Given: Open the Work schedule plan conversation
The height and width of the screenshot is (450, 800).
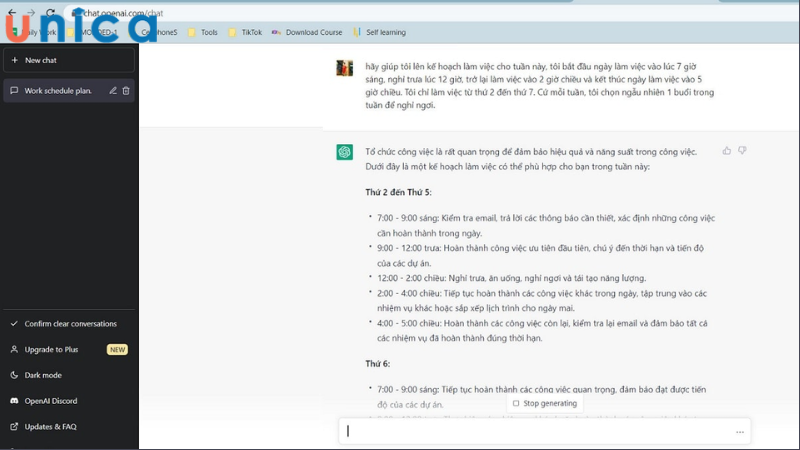Looking at the screenshot, I should coord(58,91).
